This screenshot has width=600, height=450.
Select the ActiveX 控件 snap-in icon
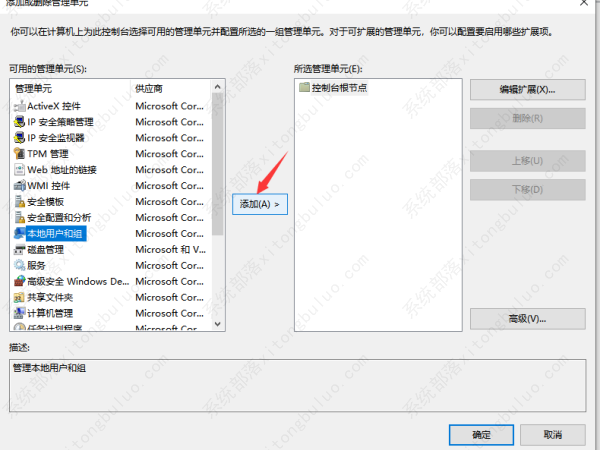(x=19, y=105)
